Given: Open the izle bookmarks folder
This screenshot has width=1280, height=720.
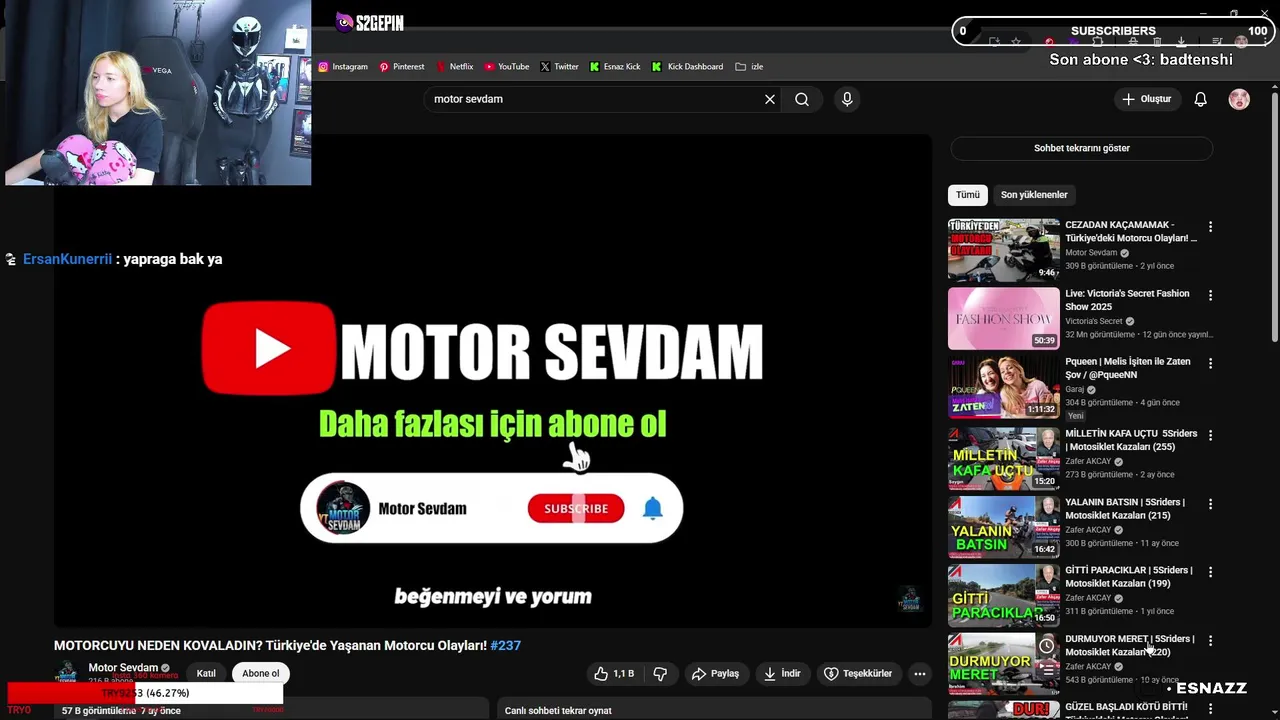Looking at the screenshot, I should [749, 67].
